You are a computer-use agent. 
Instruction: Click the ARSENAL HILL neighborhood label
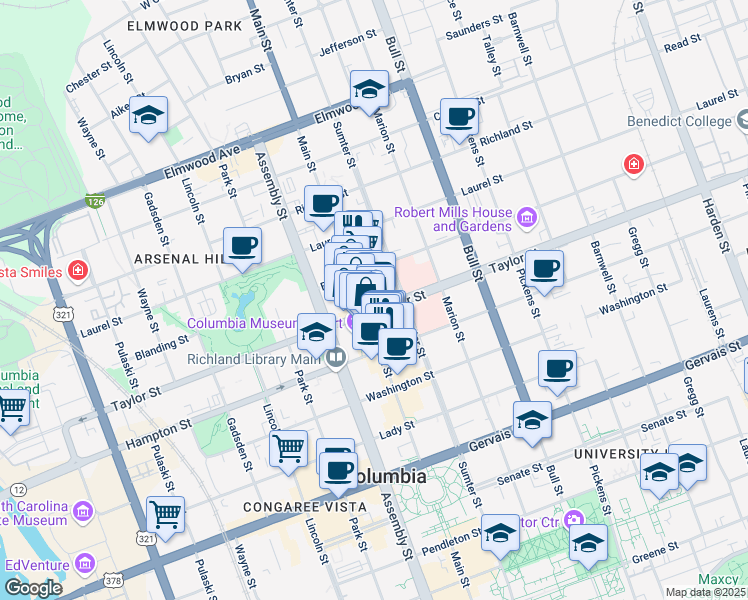(x=179, y=259)
